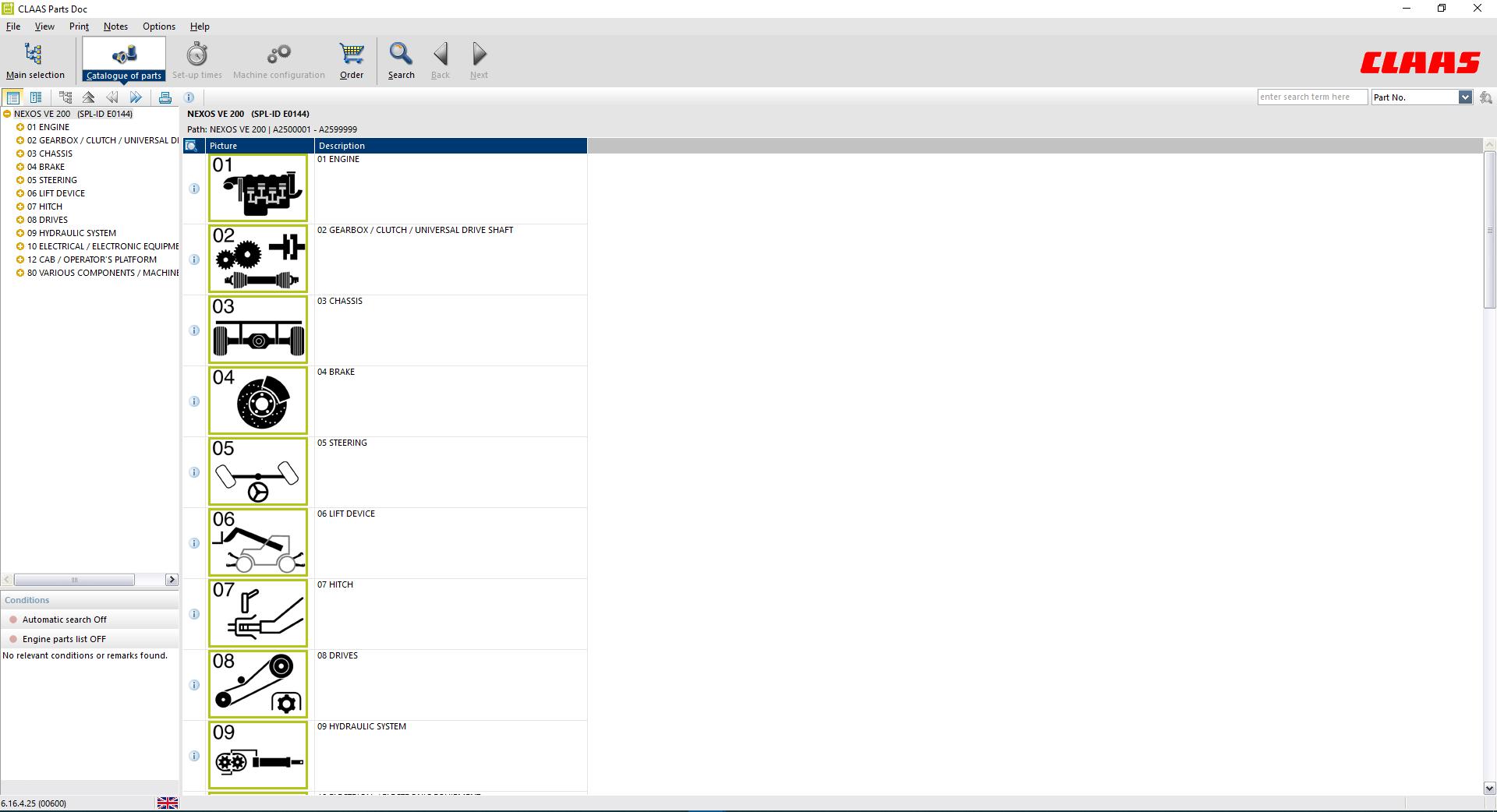Click the '06 LIFT DEVICE' description text
The width and height of the screenshot is (1497, 812).
click(346, 514)
